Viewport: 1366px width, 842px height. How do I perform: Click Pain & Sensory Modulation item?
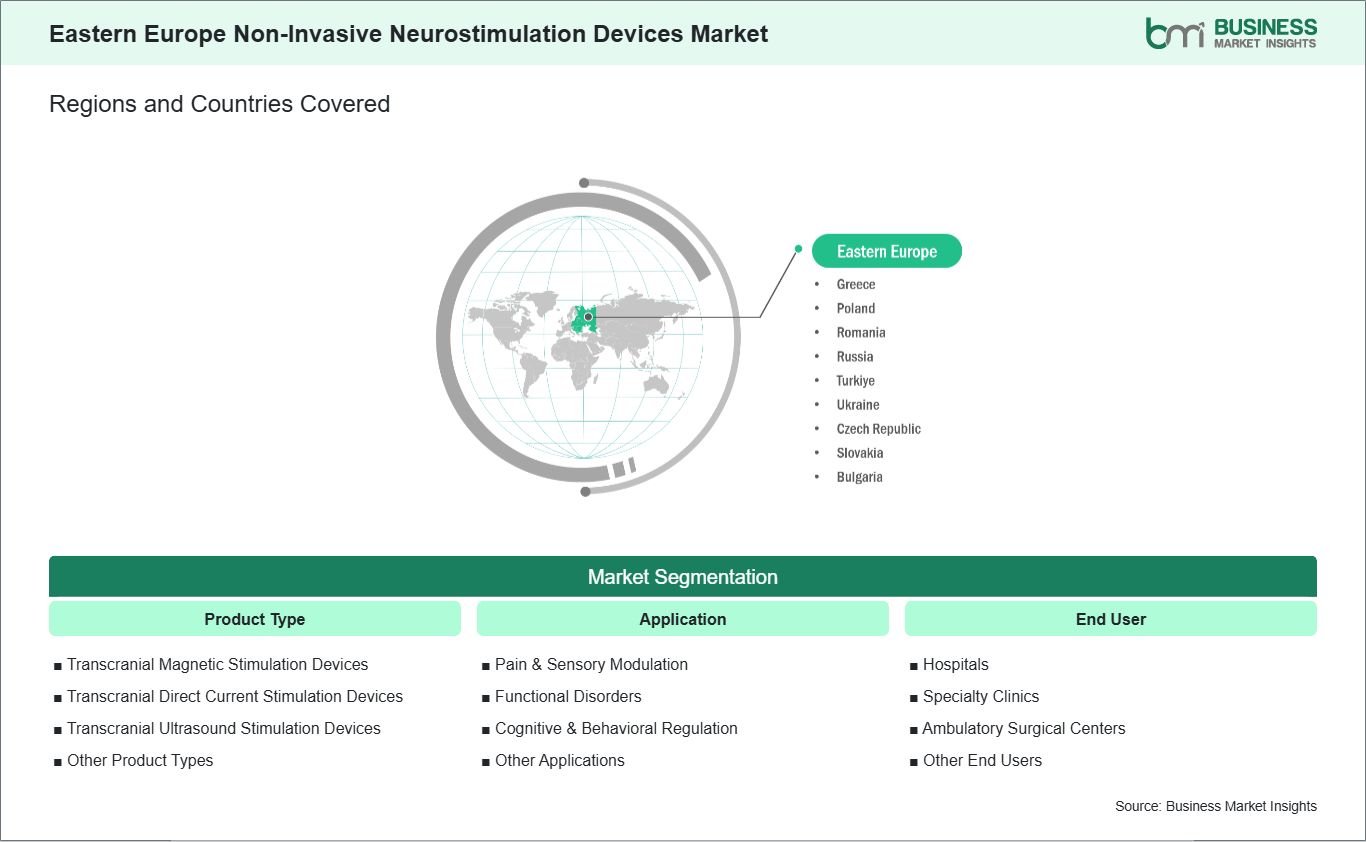[591, 664]
